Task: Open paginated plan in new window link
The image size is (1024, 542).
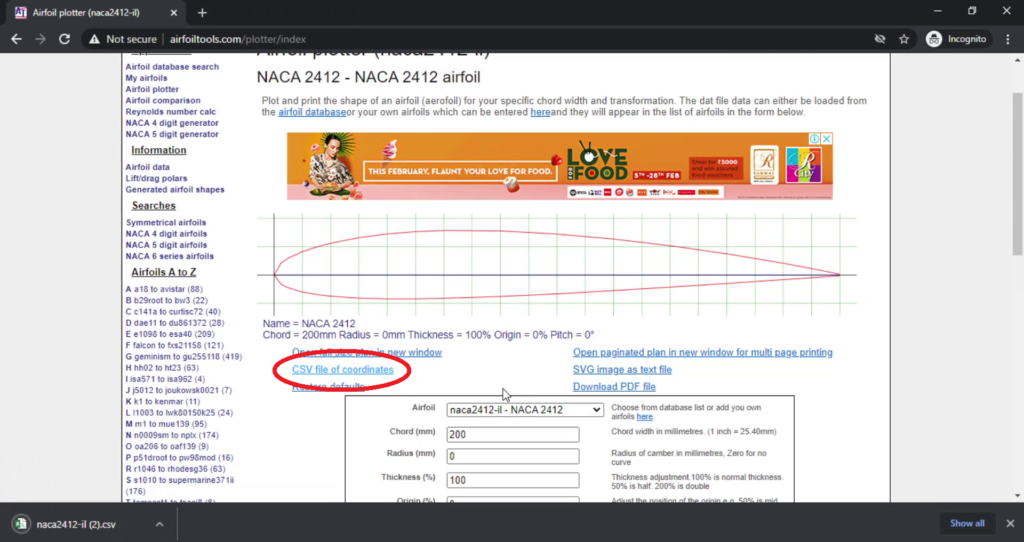Action: click(x=703, y=353)
